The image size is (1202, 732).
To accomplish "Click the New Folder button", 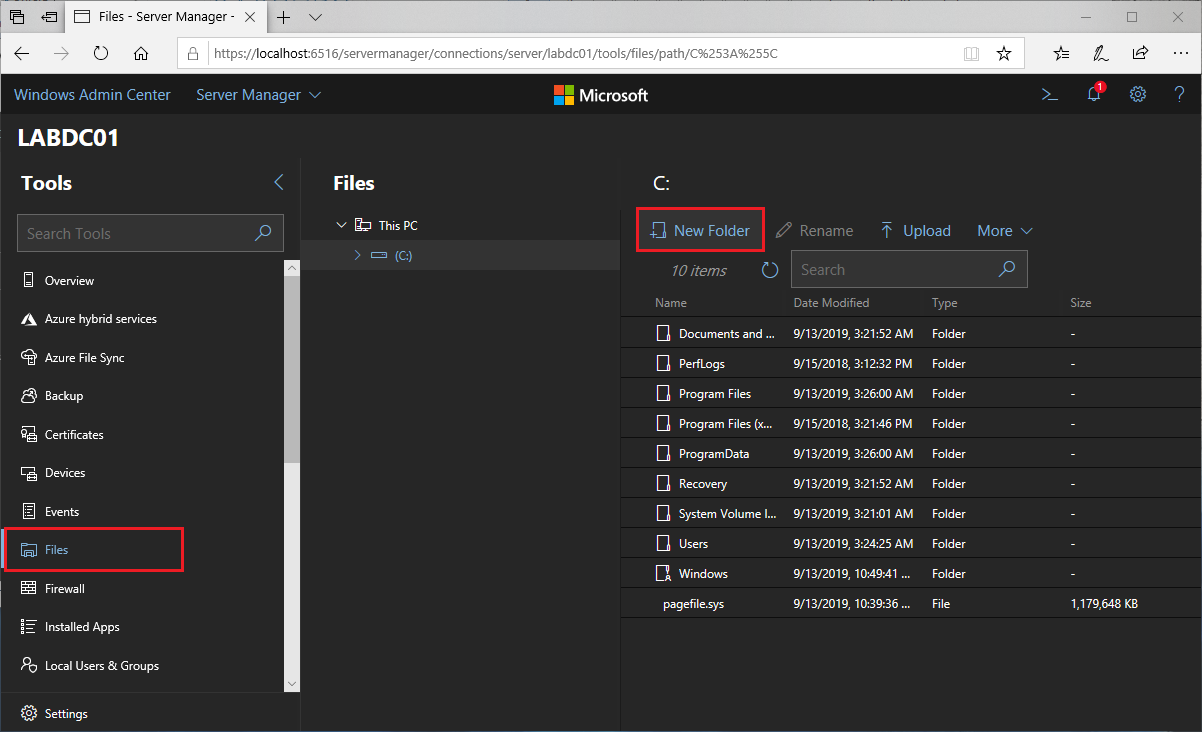I will pos(700,230).
